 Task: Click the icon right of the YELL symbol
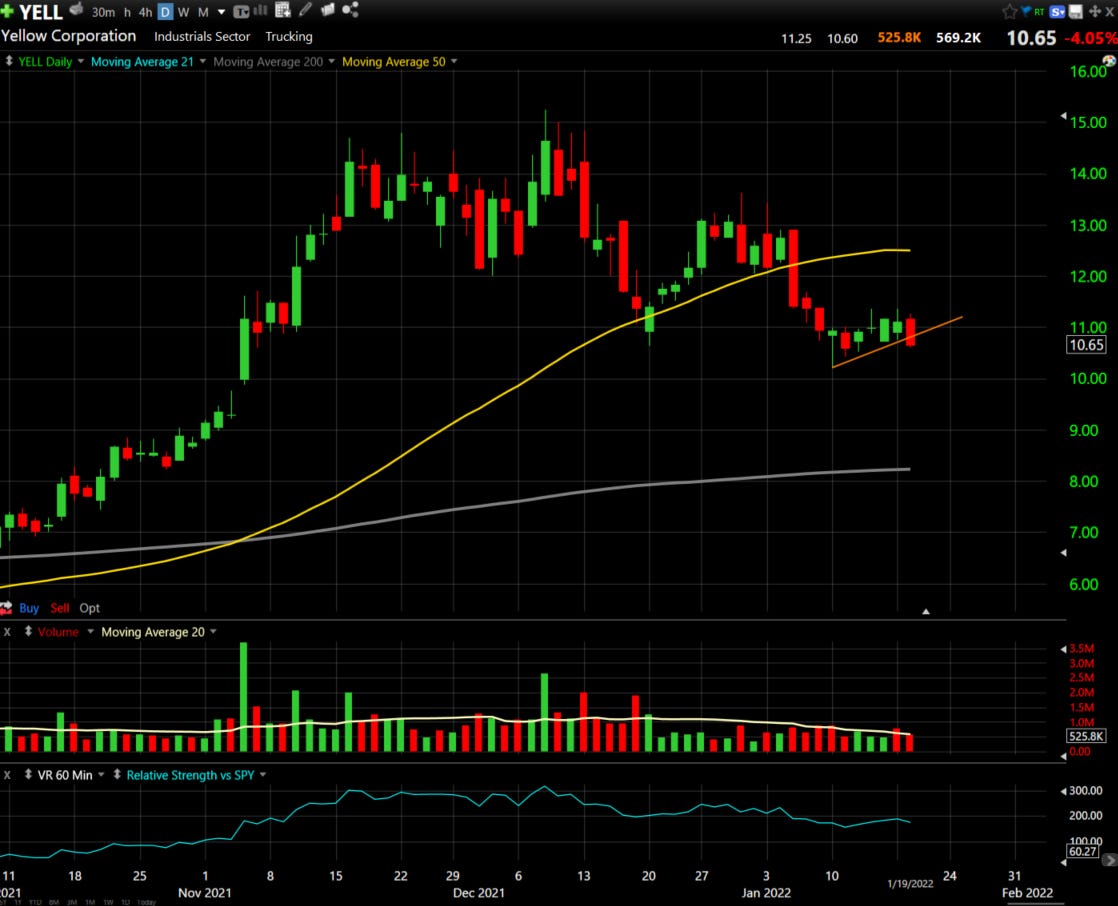76,10
